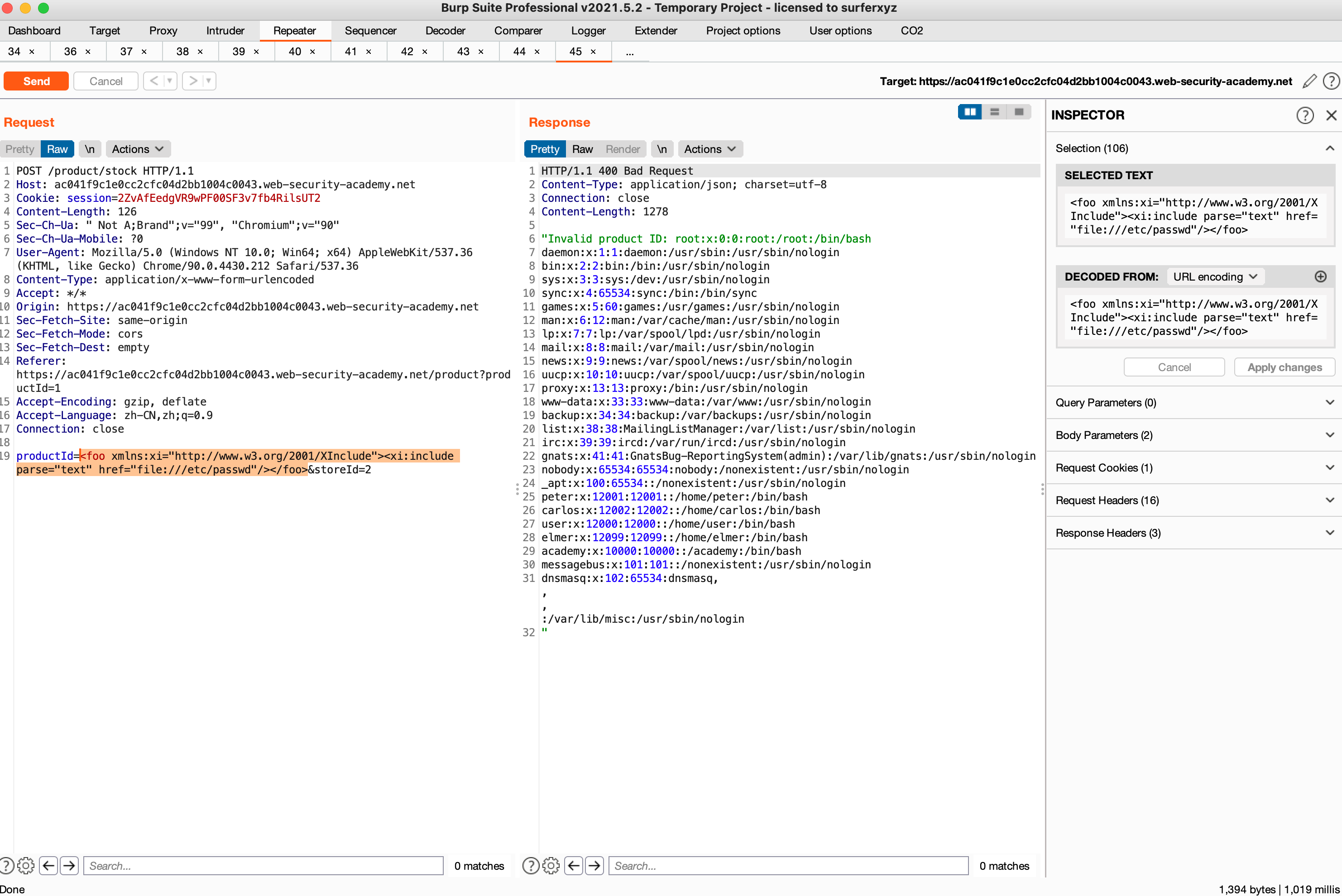1342x896 pixels.
Task: Close Repeater tab 42
Action: pos(425,52)
